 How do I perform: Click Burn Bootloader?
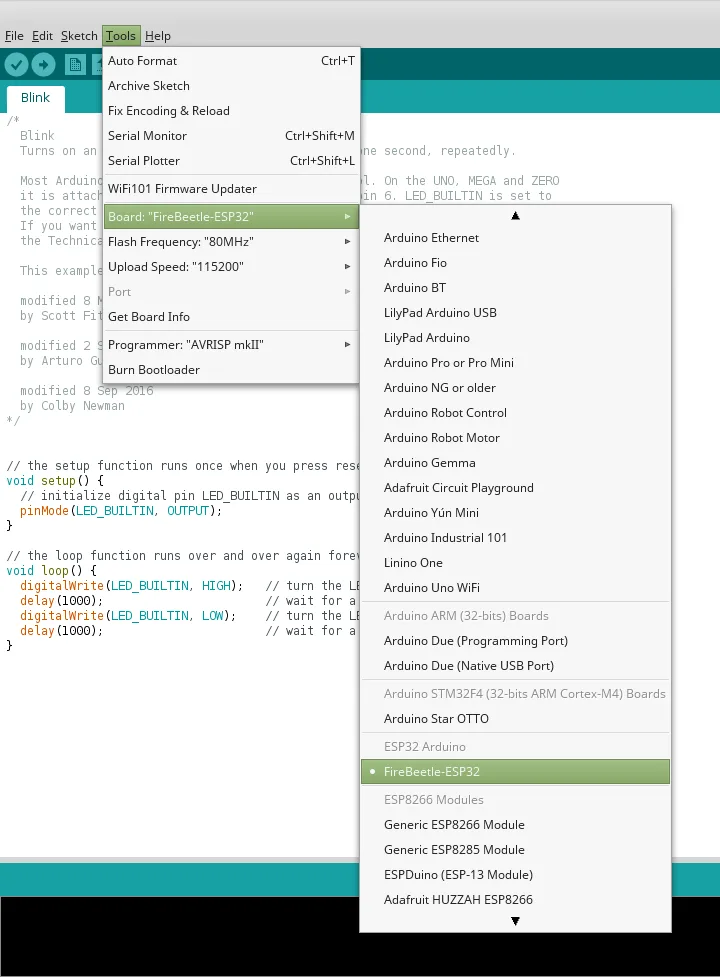(231, 369)
